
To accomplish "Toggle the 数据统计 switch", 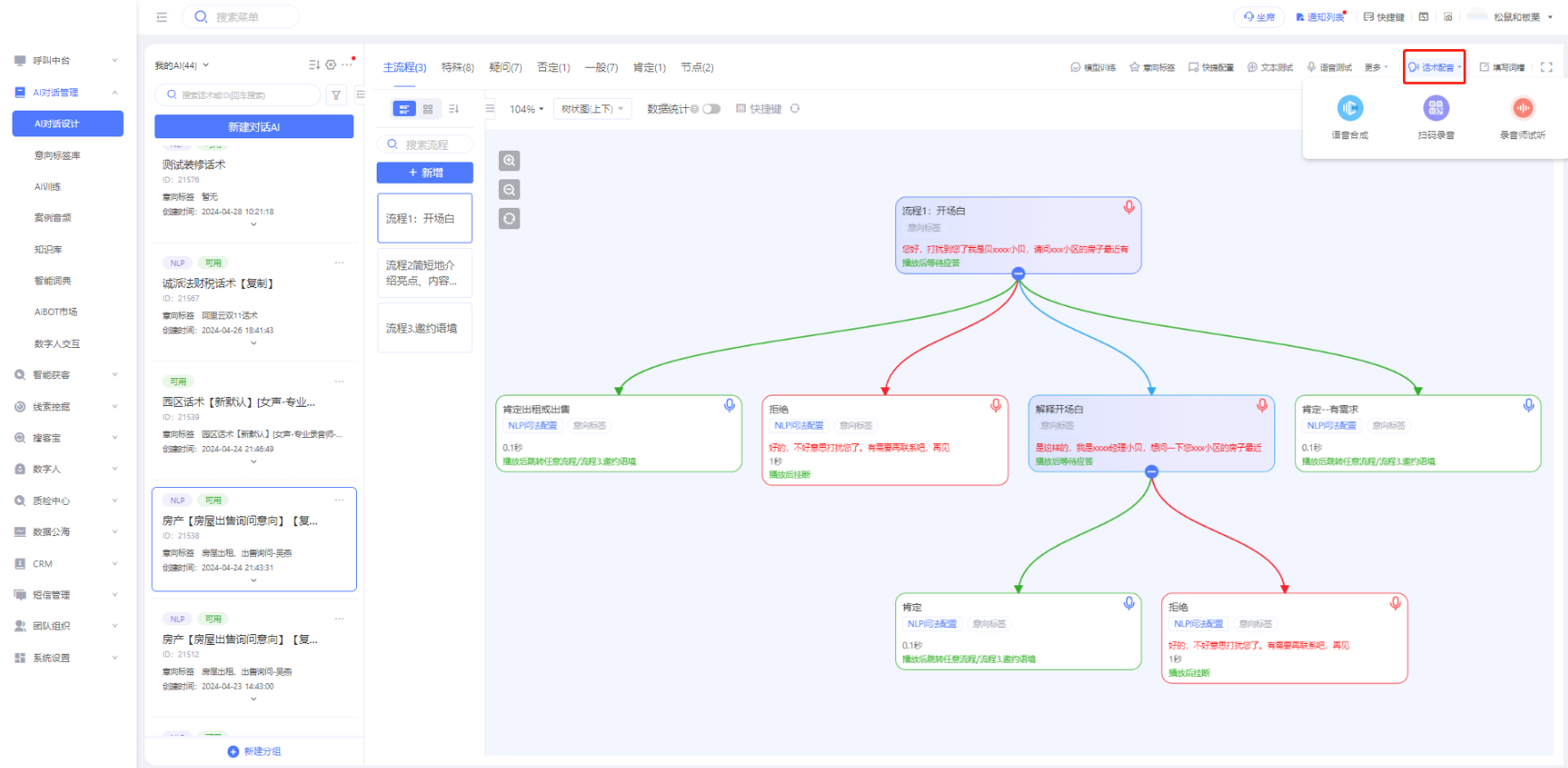I will [710, 109].
